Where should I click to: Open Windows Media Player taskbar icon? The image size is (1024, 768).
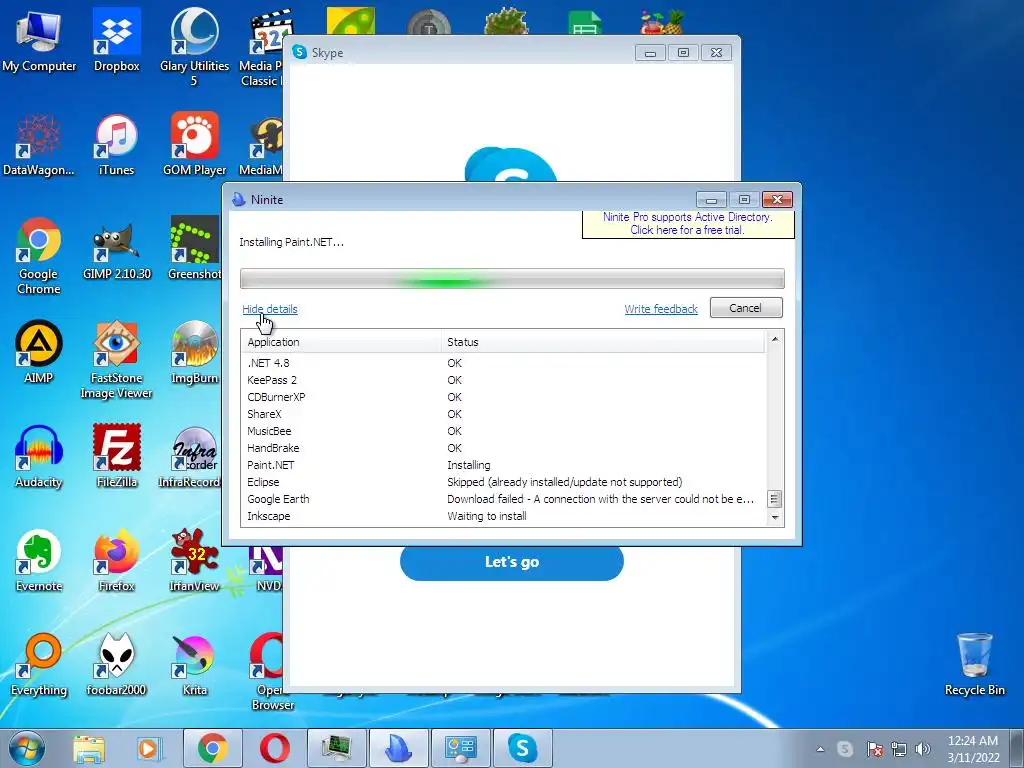[148, 748]
